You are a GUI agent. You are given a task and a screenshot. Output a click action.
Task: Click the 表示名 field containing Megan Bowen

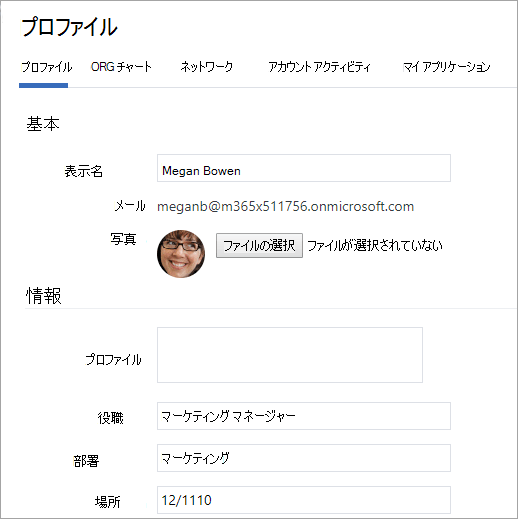[304, 168]
